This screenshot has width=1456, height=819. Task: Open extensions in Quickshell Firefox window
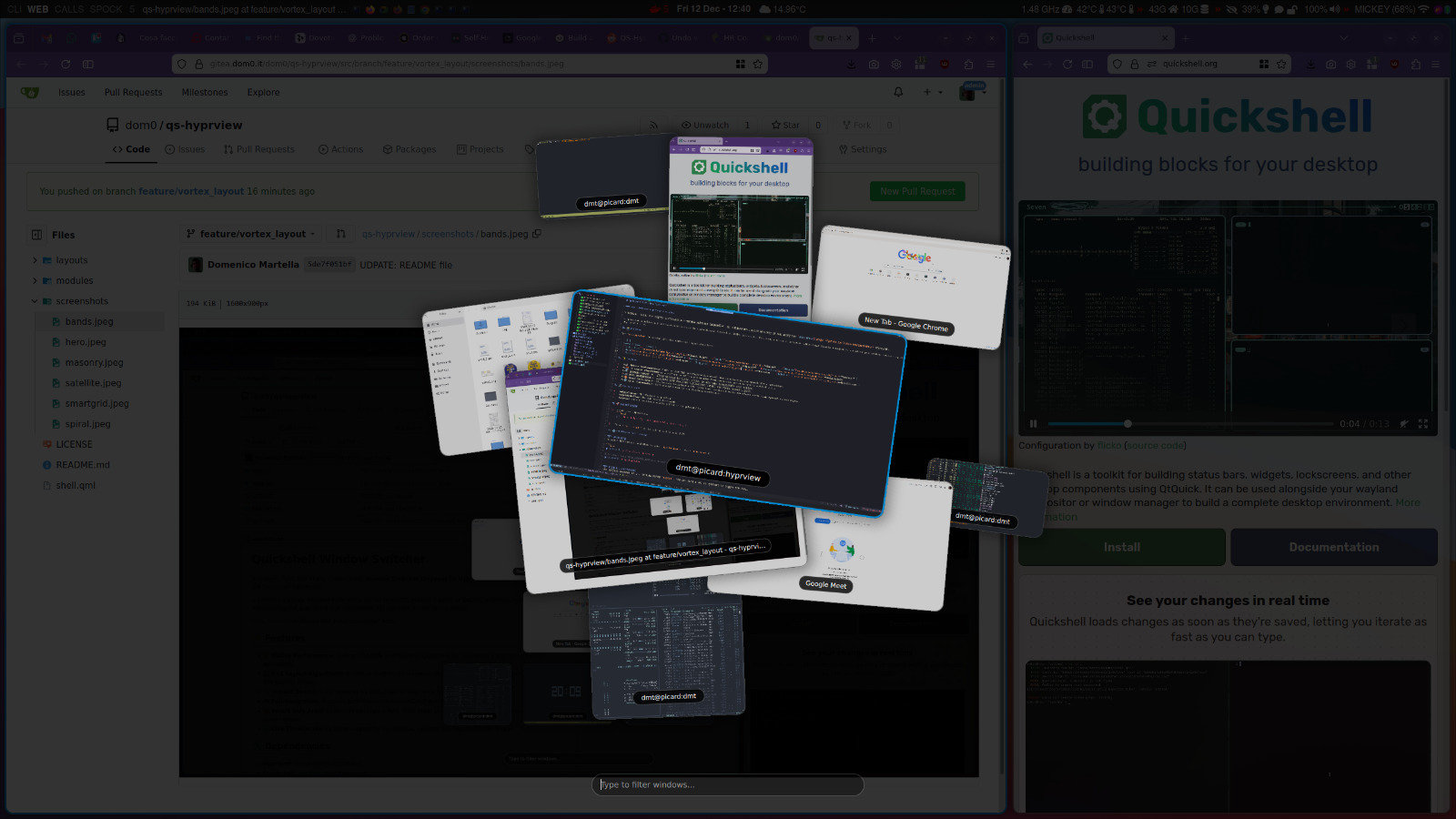click(x=1415, y=64)
